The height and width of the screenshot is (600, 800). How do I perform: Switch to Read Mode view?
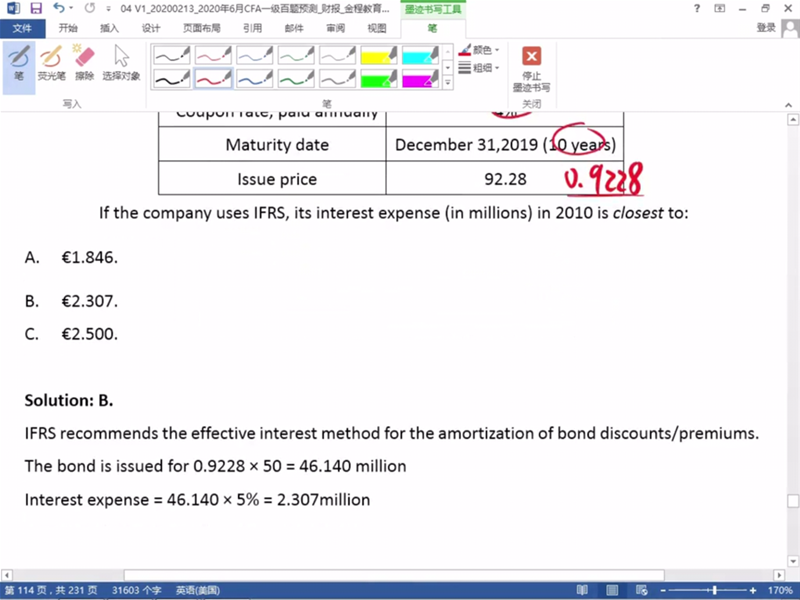pyautogui.click(x=582, y=590)
